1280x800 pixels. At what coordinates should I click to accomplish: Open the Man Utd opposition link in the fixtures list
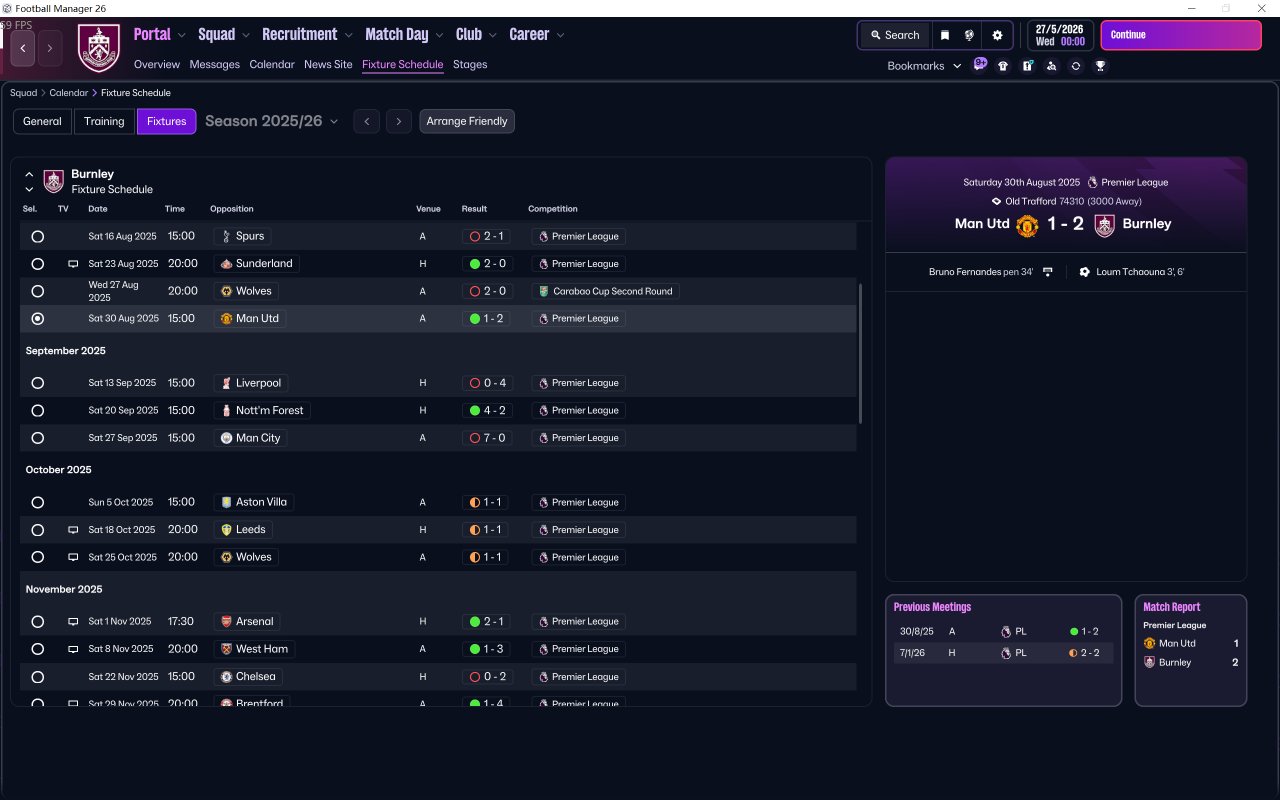pos(249,319)
